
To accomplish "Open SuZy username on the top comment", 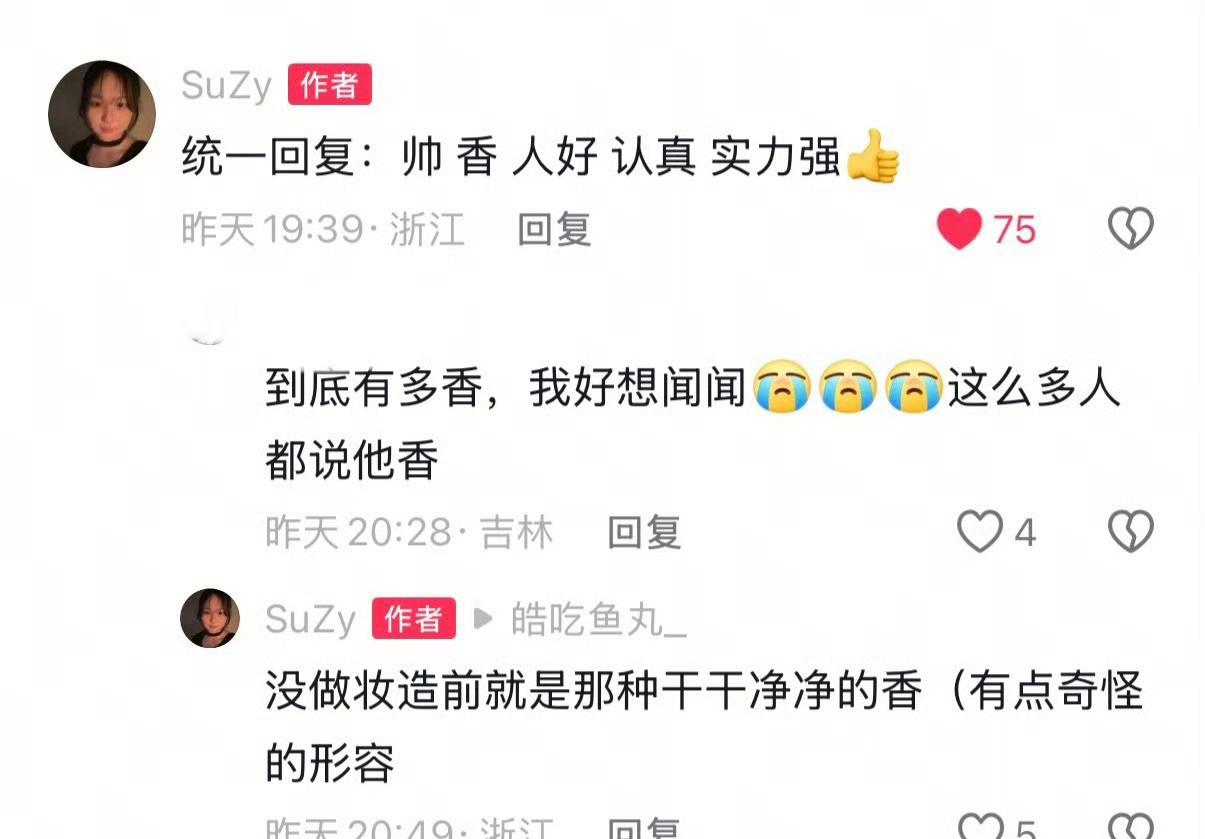I will coord(227,86).
